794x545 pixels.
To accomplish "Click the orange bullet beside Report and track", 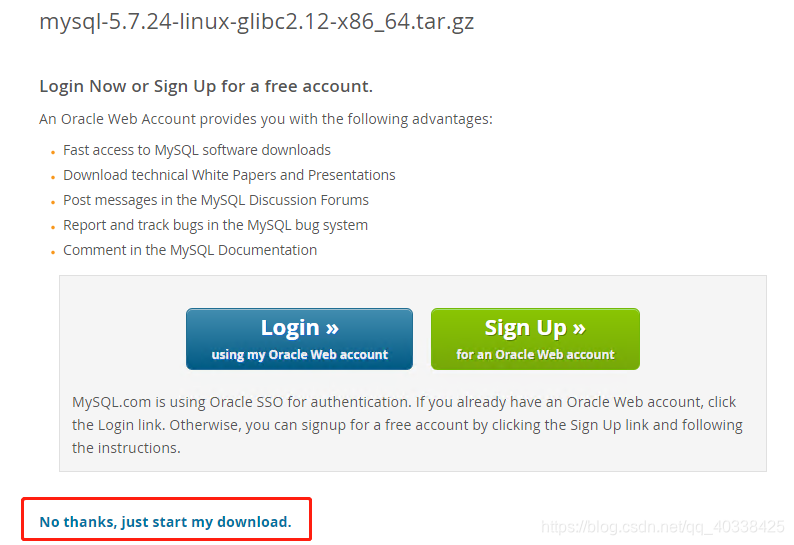I will click(53, 227).
